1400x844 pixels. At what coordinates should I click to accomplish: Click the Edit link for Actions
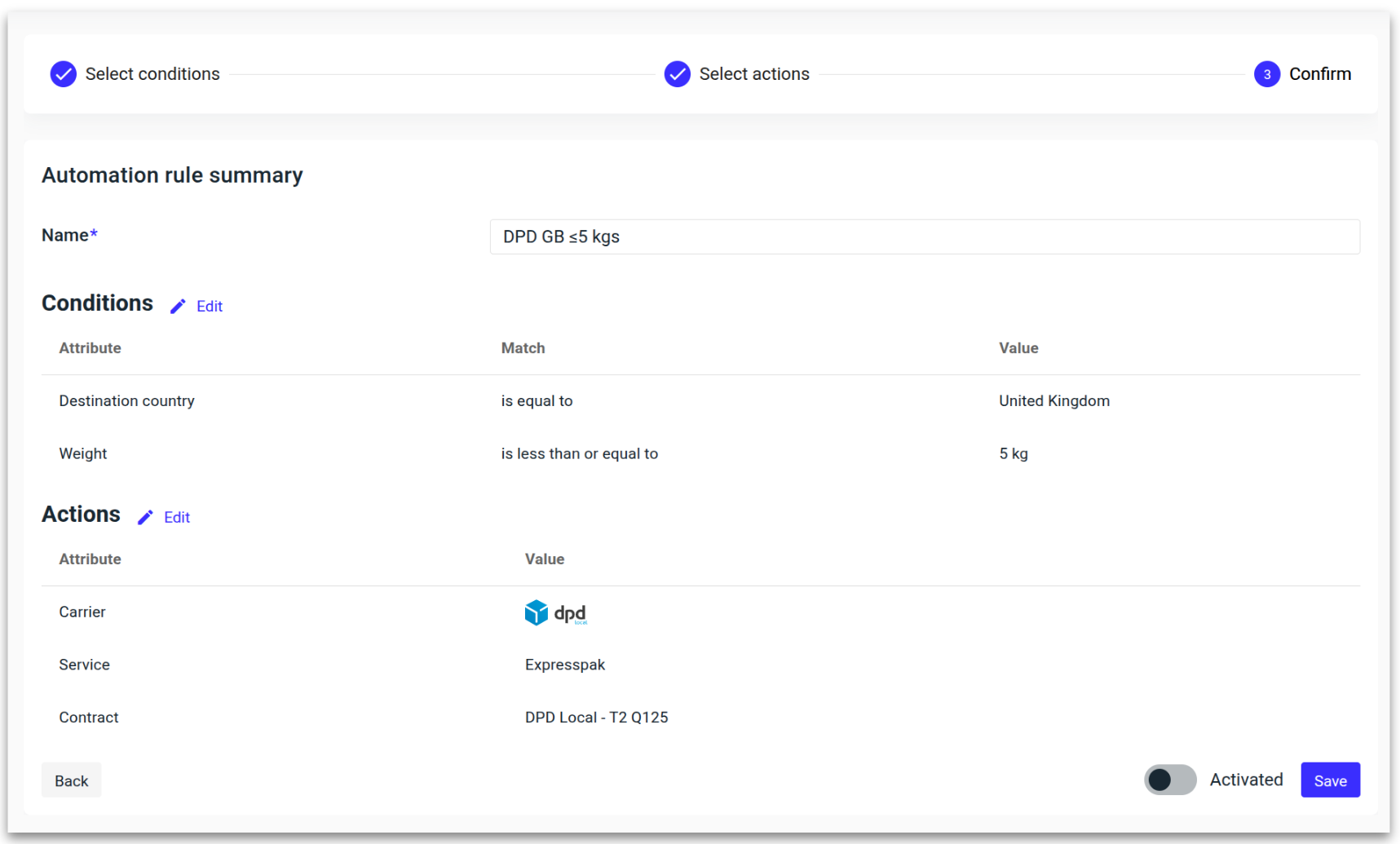click(x=177, y=518)
